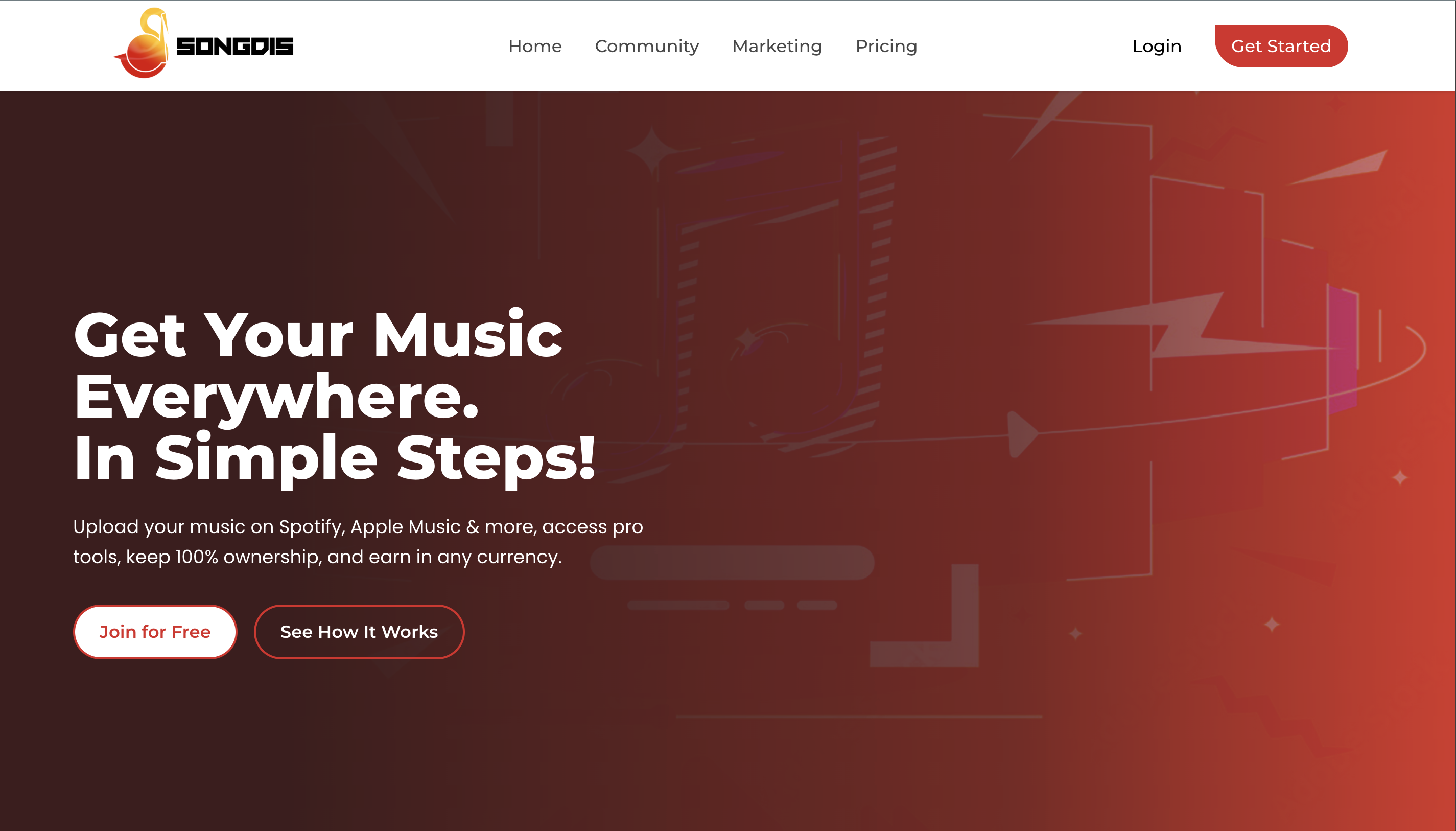Image resolution: width=1456 pixels, height=831 pixels.
Task: Click the Login link
Action: coord(1157,46)
